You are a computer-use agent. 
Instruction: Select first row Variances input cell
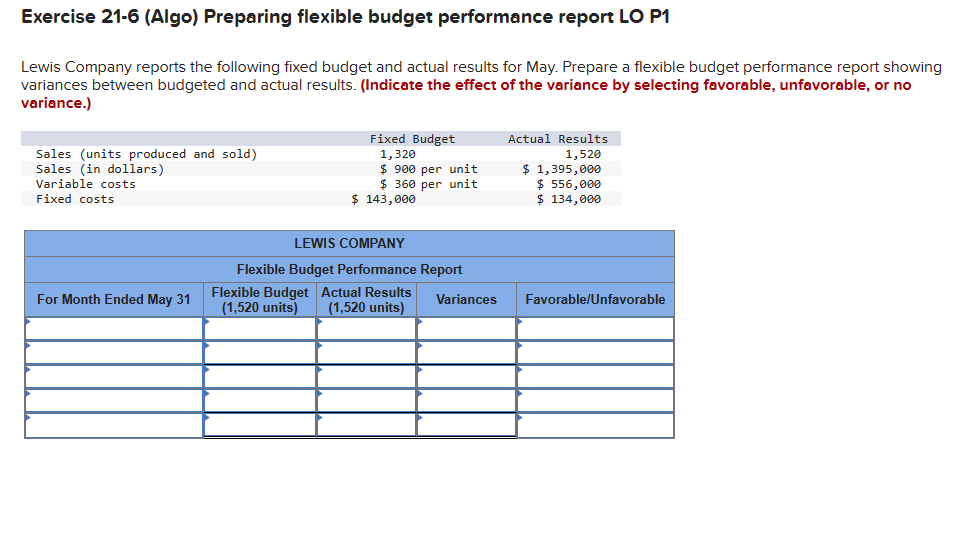pos(466,329)
